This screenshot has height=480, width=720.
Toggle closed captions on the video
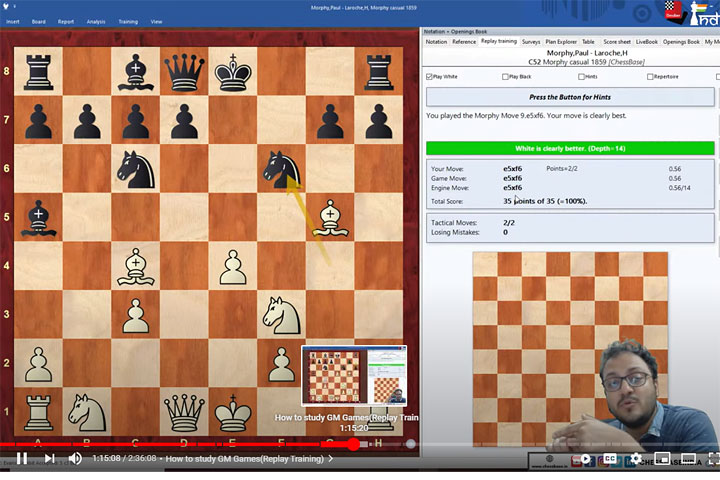coord(609,459)
